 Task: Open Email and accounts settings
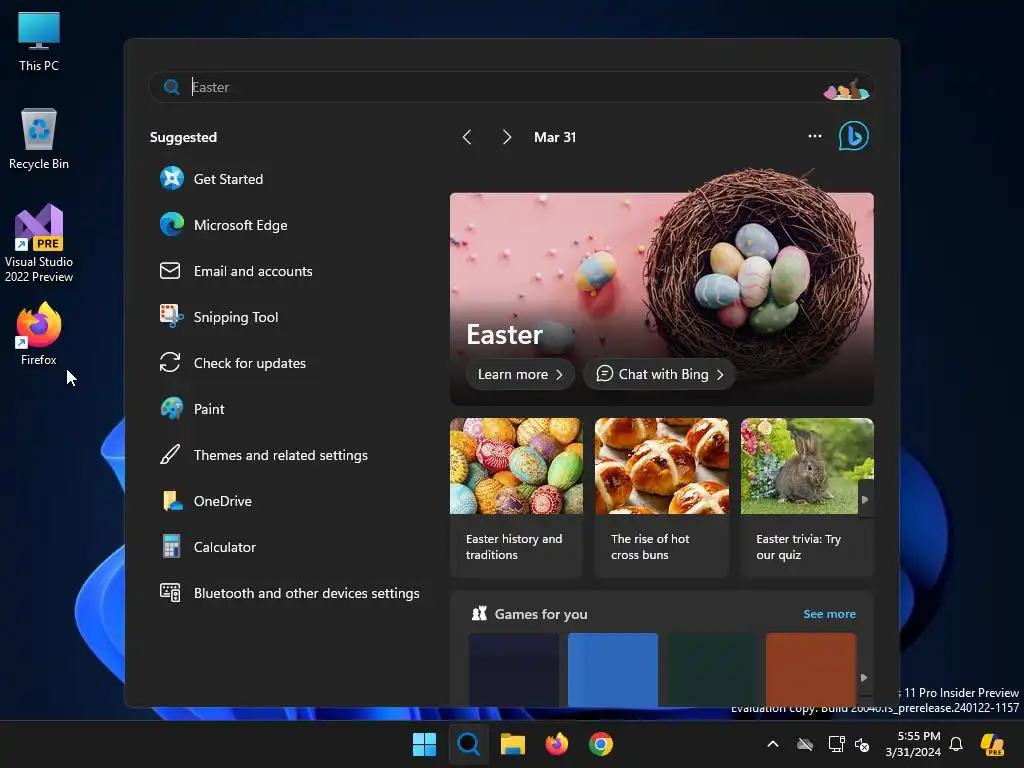tap(236, 271)
